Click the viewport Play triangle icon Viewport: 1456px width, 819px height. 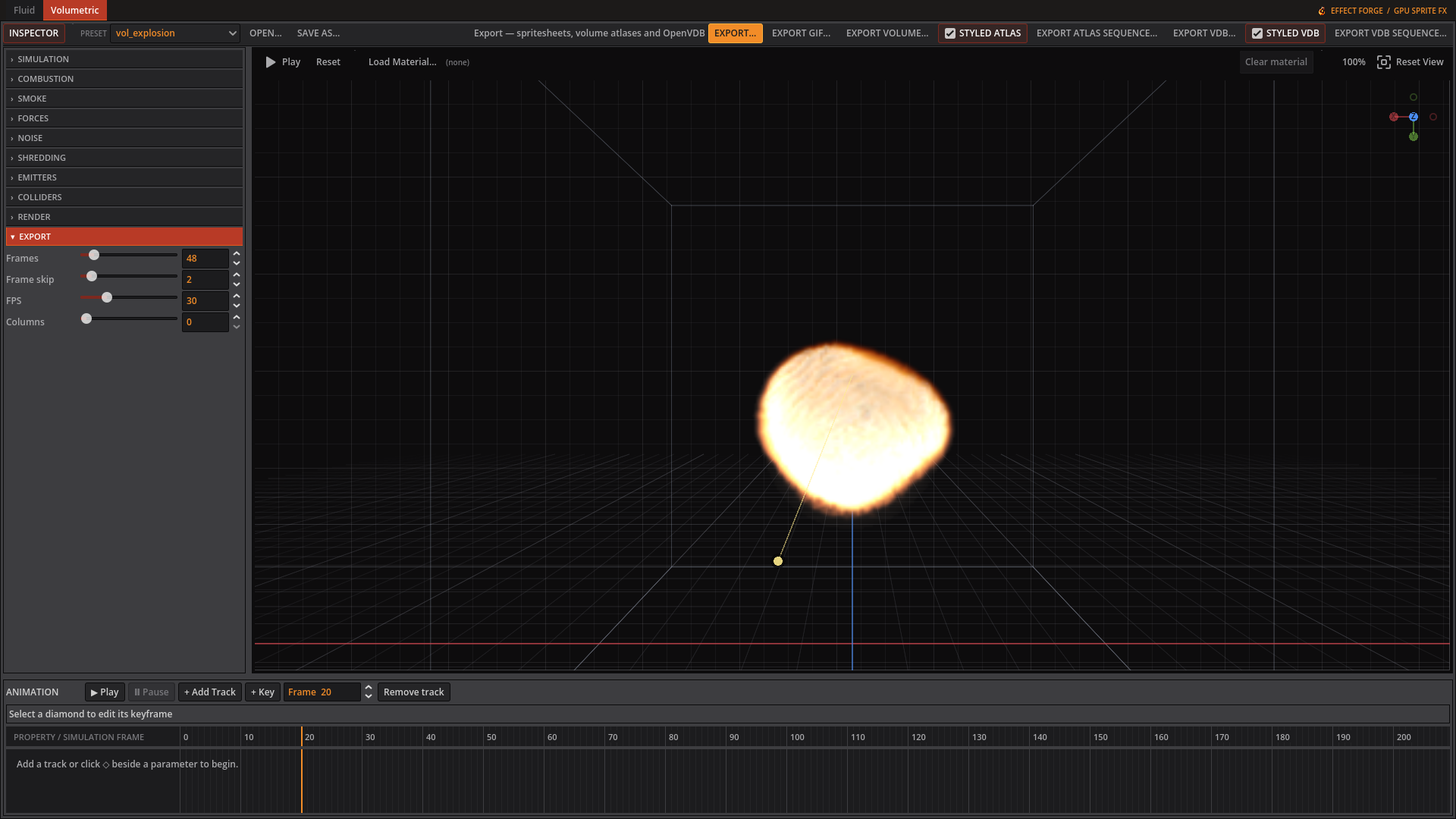pyautogui.click(x=271, y=62)
